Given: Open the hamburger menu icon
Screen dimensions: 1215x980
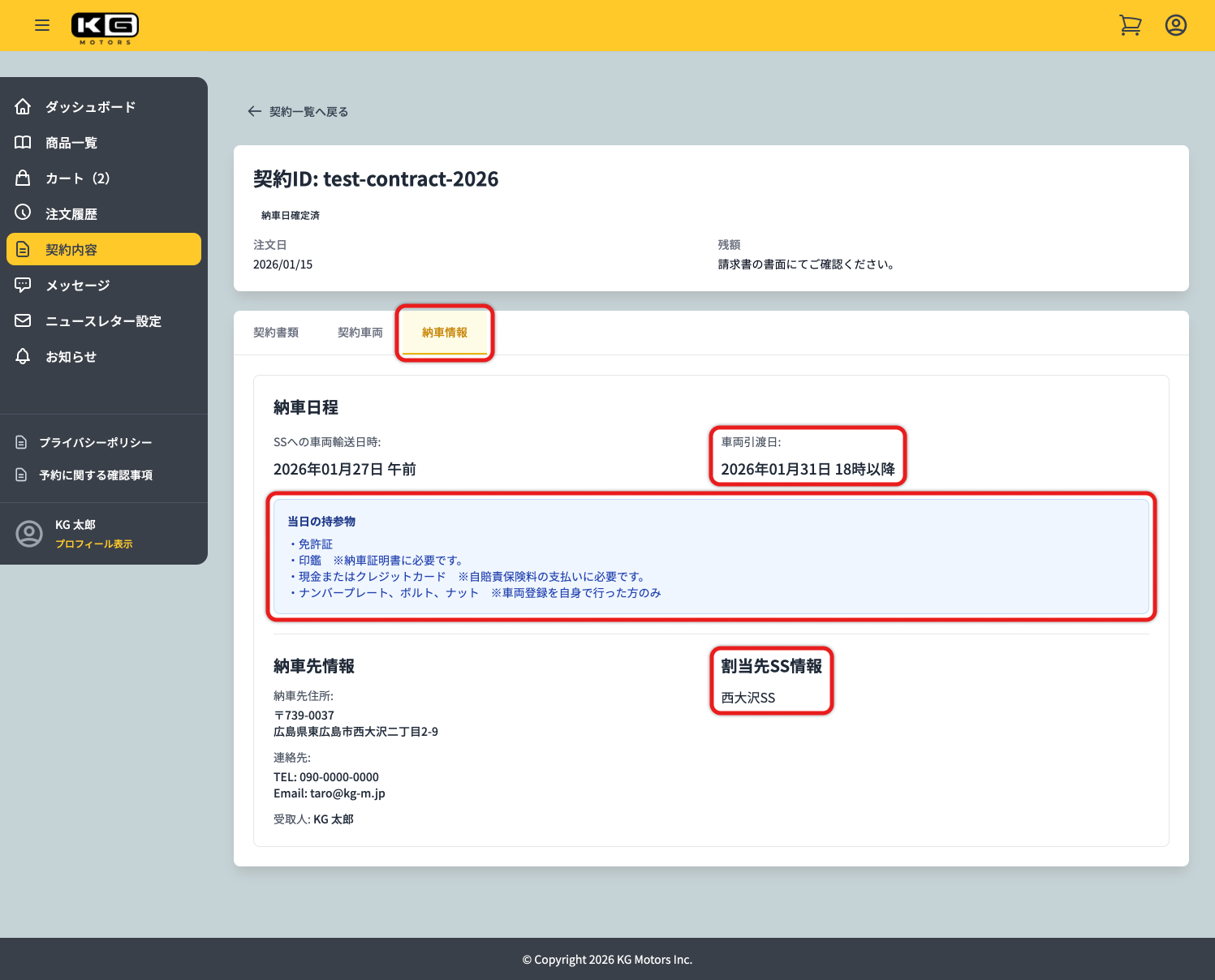Looking at the screenshot, I should point(42,25).
